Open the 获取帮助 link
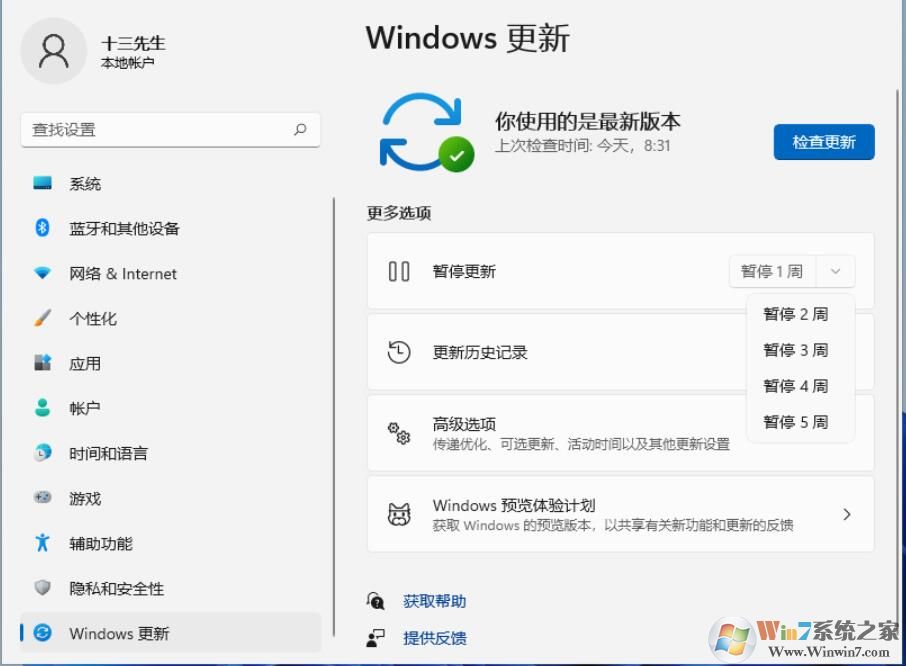The image size is (906, 666). 433,601
